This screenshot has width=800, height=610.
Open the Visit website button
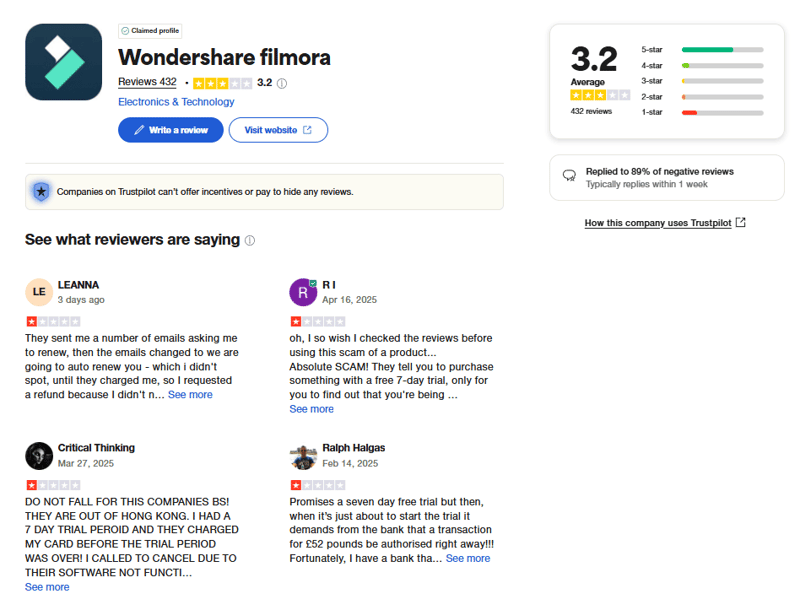coord(278,130)
